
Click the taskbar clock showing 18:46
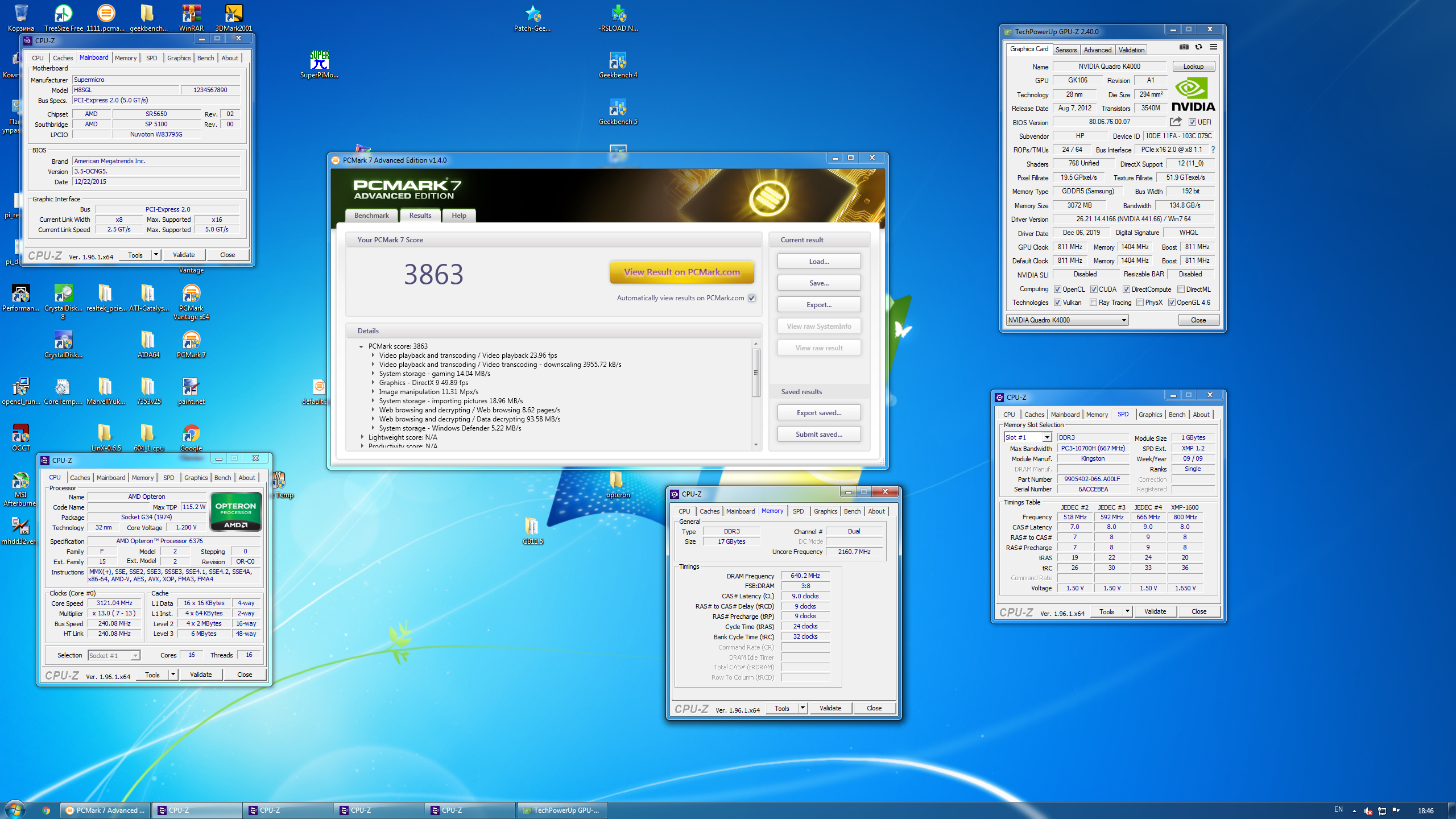[1425, 811]
